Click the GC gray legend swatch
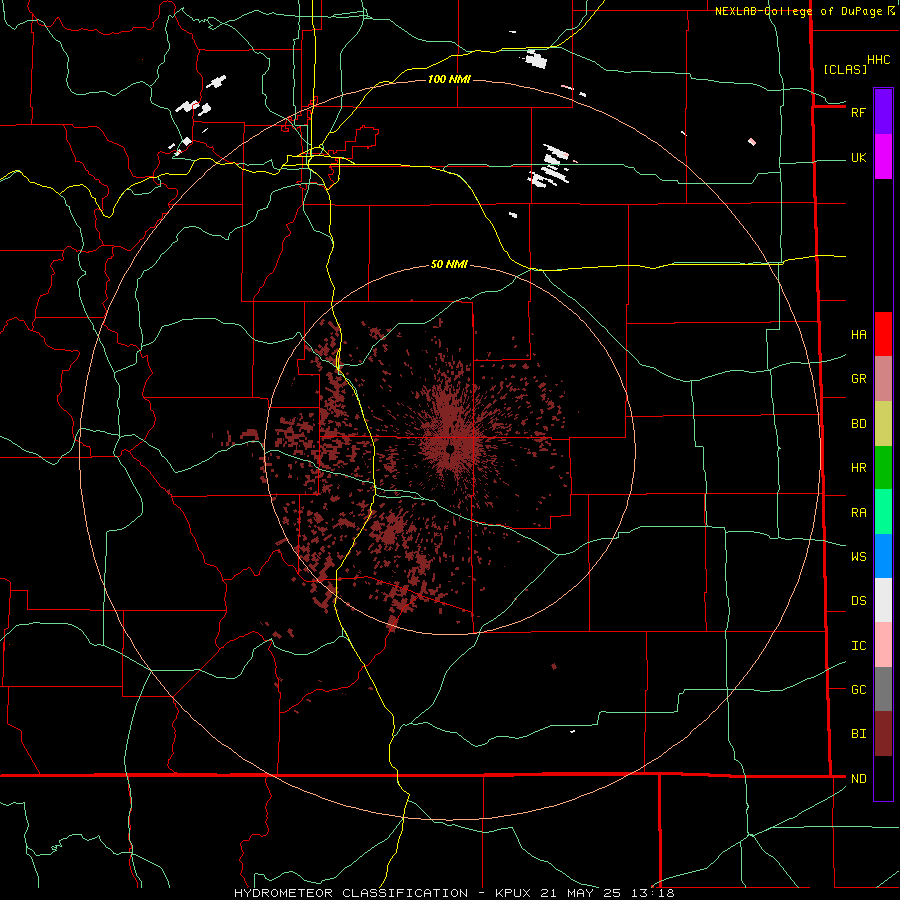The image size is (900, 900). [883, 689]
